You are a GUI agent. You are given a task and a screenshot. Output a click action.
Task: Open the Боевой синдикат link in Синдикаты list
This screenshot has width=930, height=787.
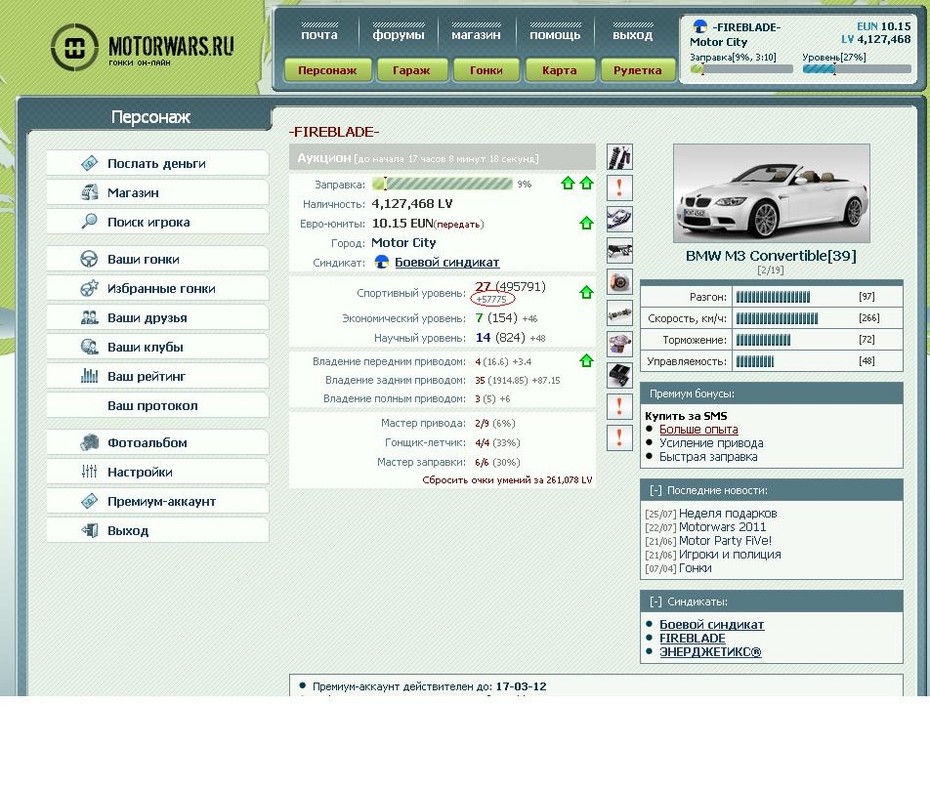(712, 624)
